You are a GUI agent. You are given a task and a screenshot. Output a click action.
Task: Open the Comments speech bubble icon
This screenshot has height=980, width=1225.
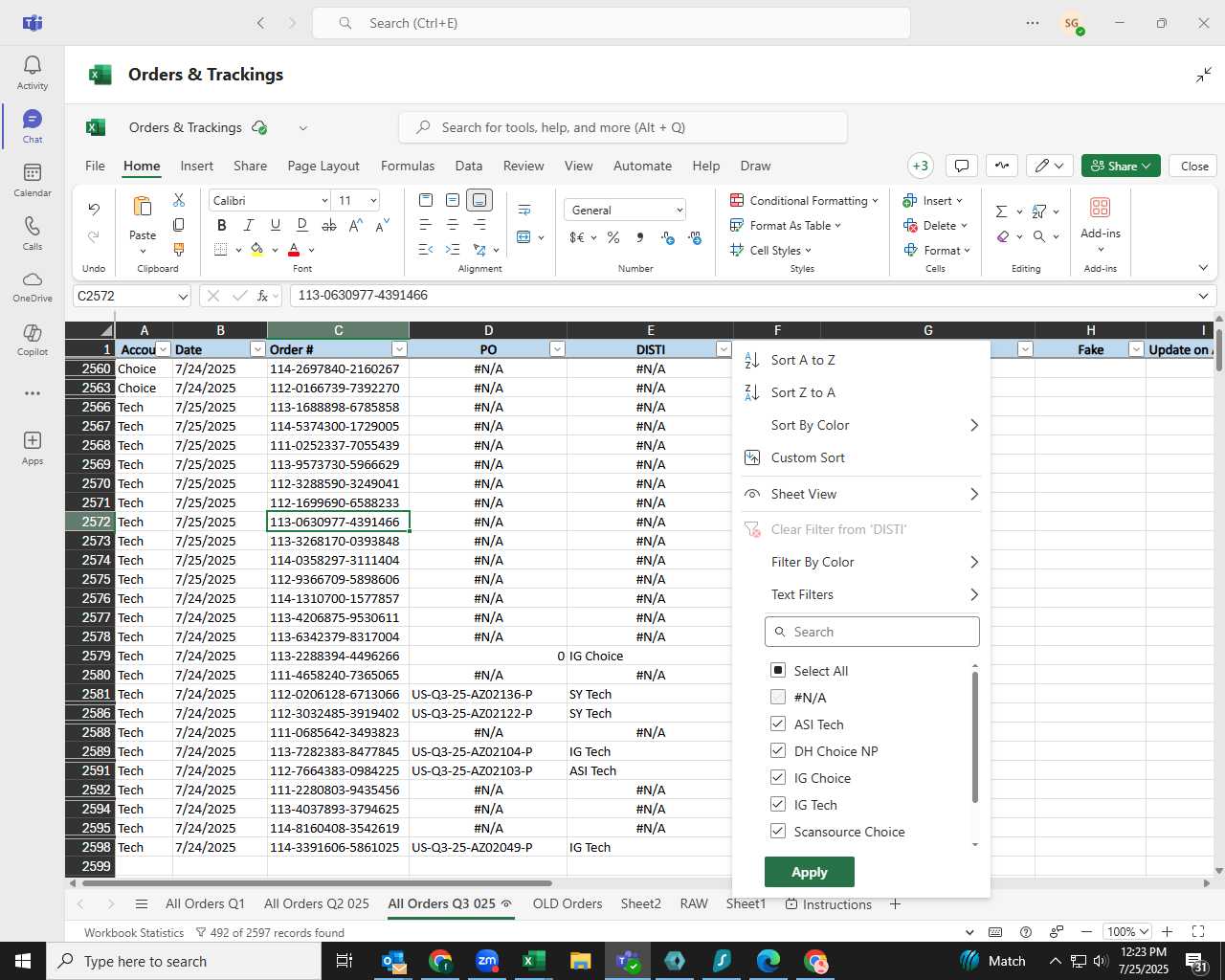[962, 166]
